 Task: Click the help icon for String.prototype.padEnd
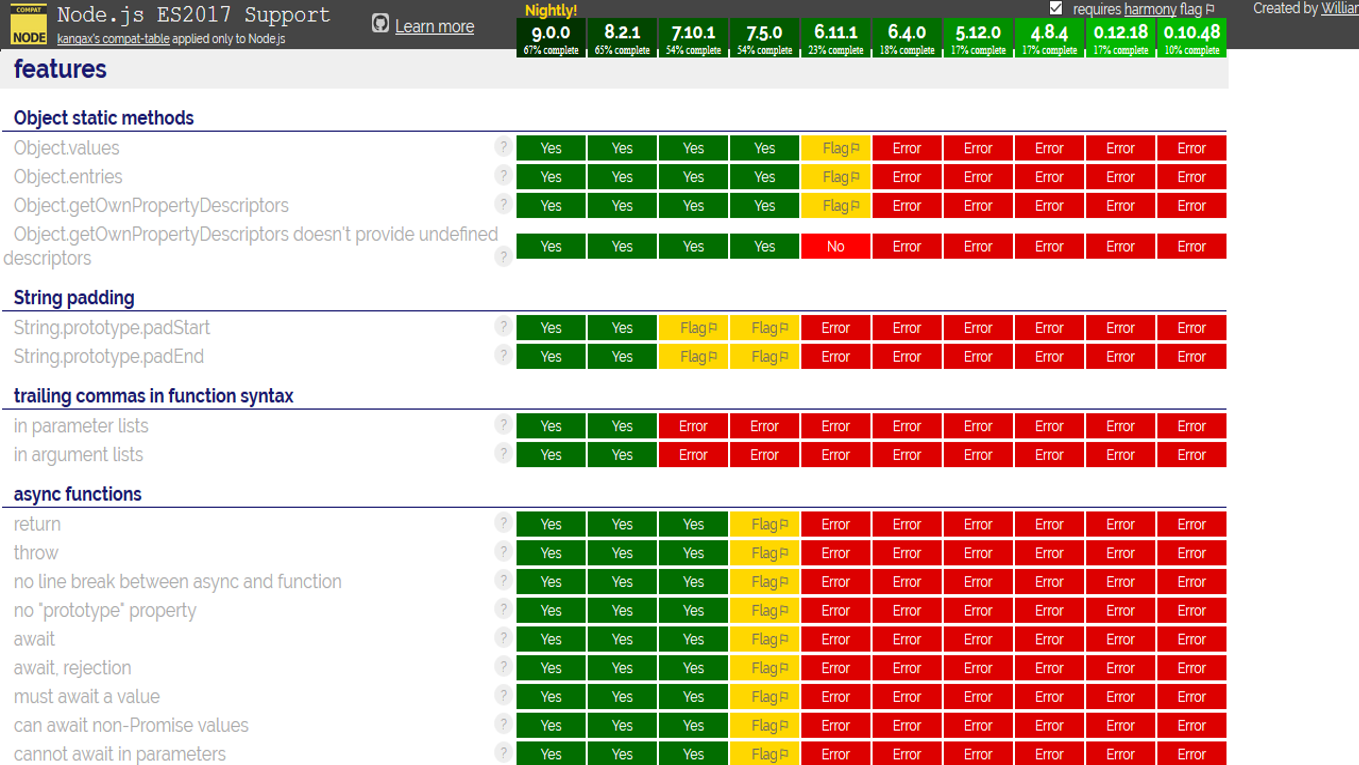click(503, 356)
